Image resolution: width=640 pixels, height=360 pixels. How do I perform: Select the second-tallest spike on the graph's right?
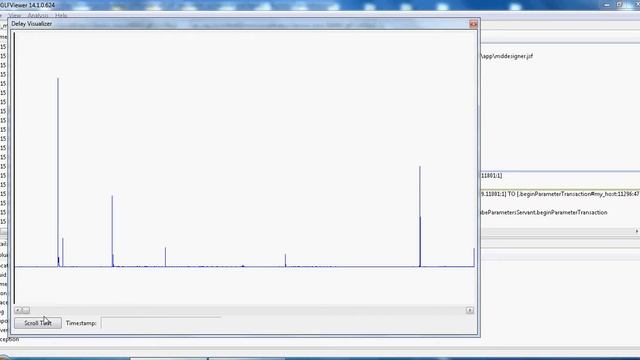[x=420, y=216]
